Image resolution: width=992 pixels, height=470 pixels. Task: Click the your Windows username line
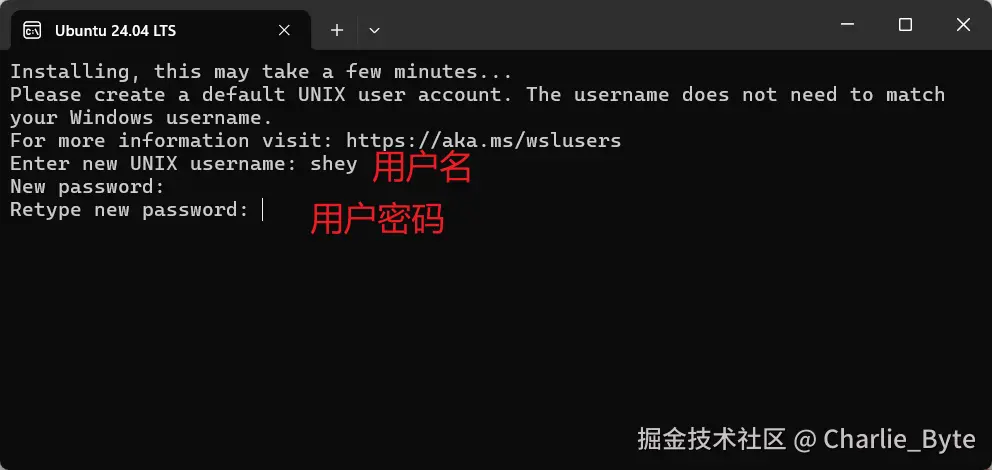141,118
